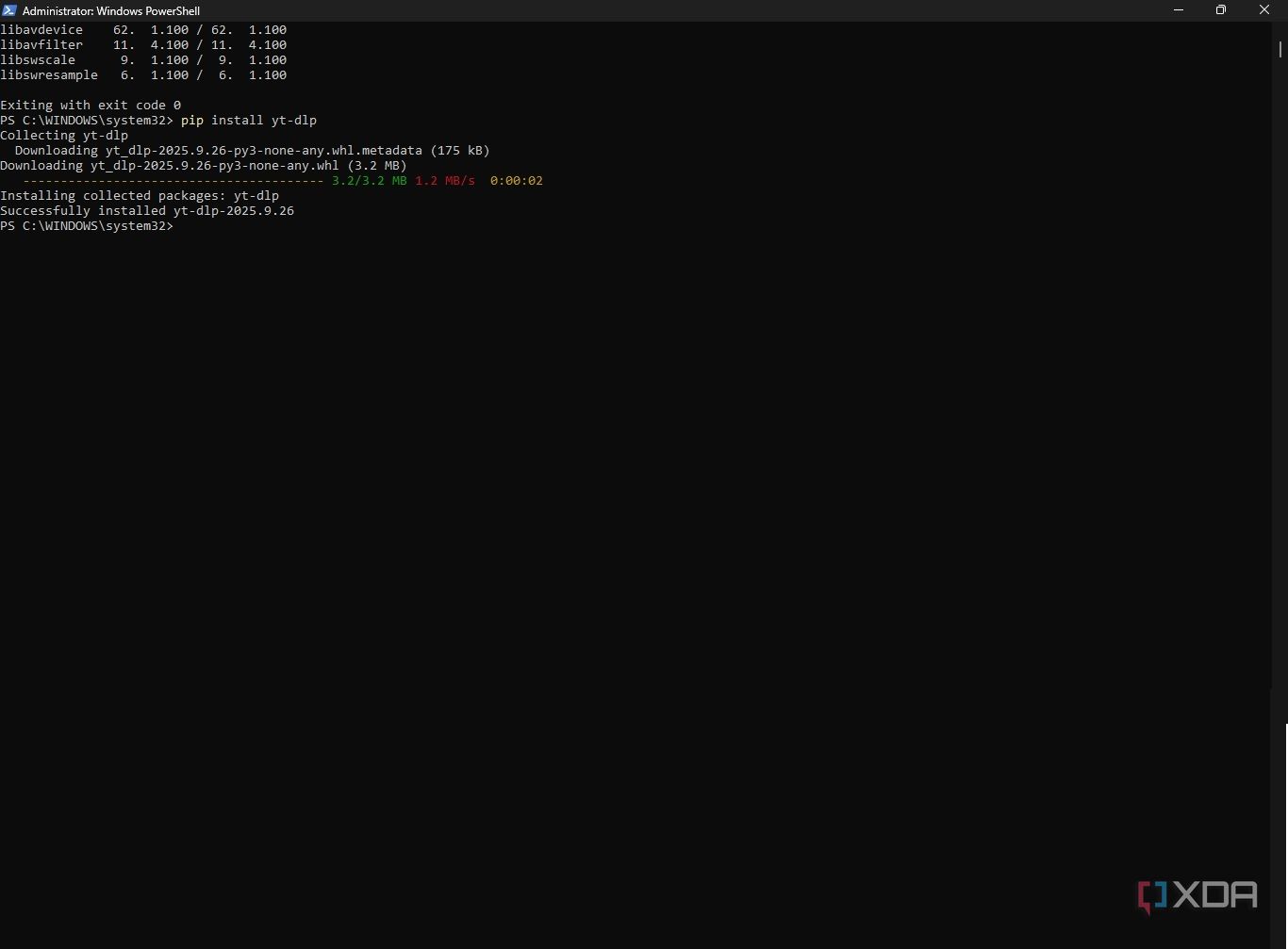Click the line ending in 'any.whl (3.2 MB)'
The image size is (1288, 949).
(204, 166)
